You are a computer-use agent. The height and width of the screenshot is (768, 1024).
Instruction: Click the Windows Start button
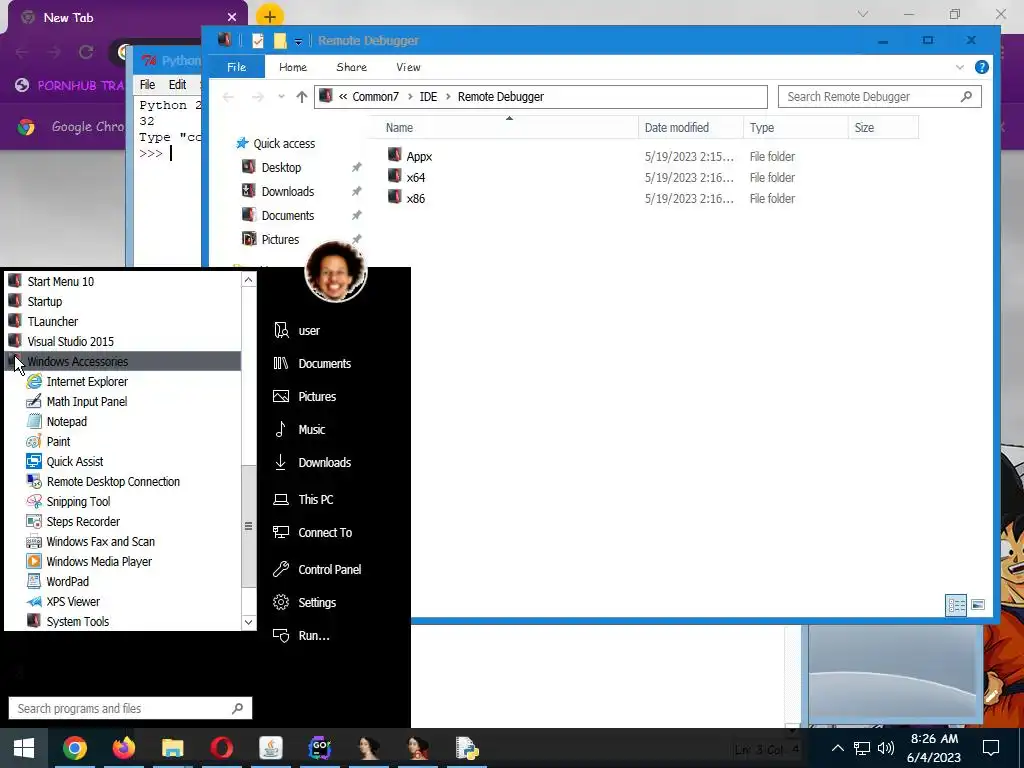pos(24,748)
